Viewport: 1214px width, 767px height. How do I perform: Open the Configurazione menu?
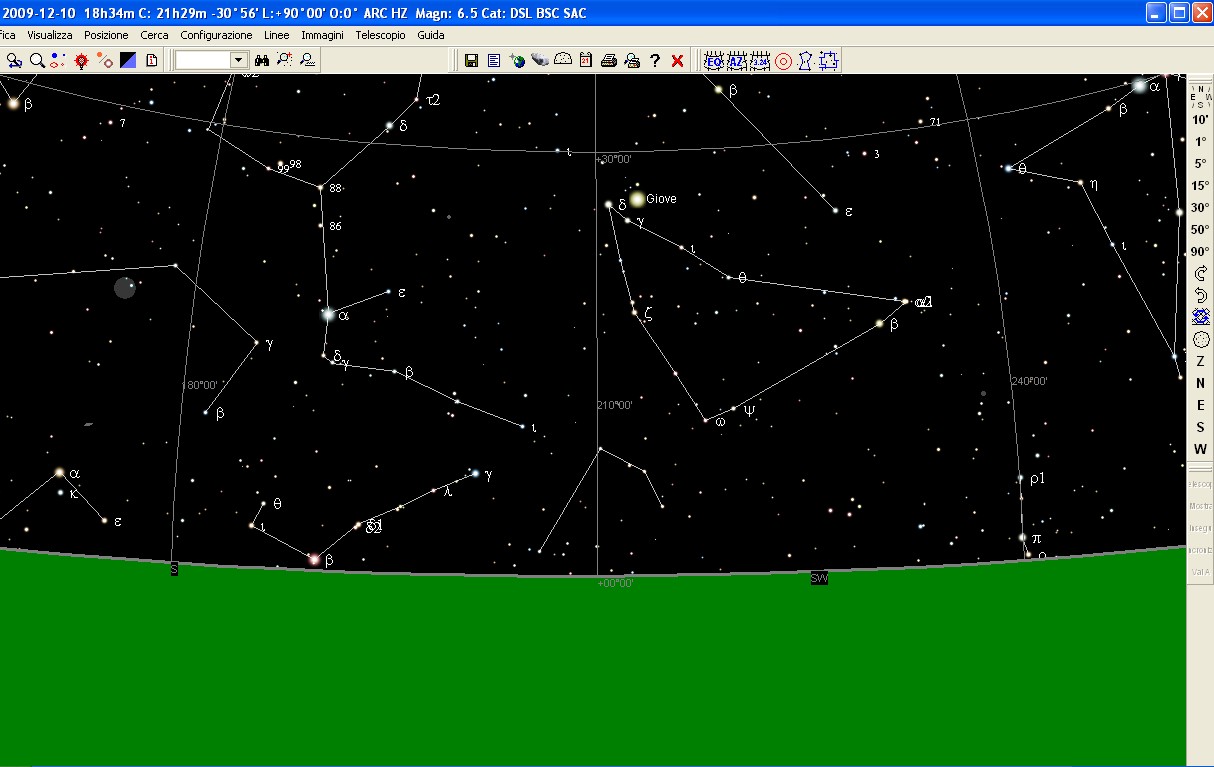click(x=216, y=35)
